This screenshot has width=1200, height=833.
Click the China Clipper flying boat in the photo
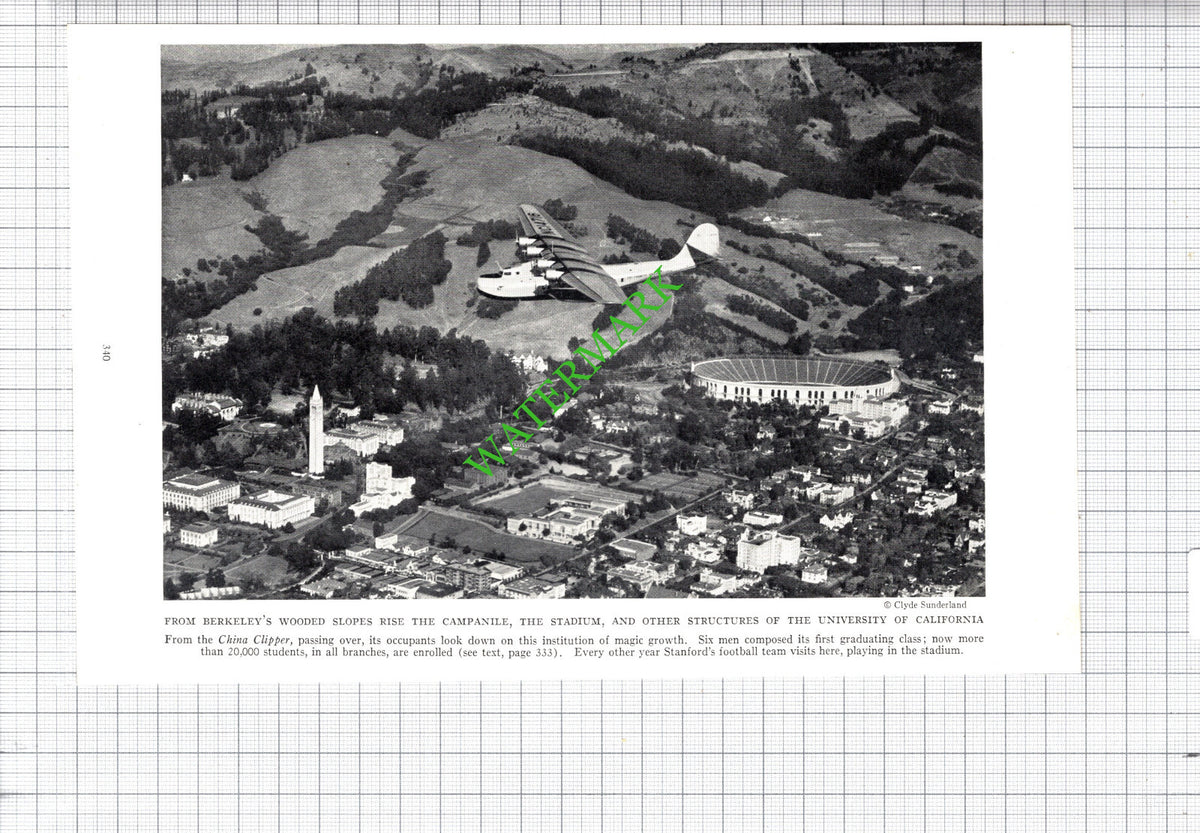coord(598,255)
